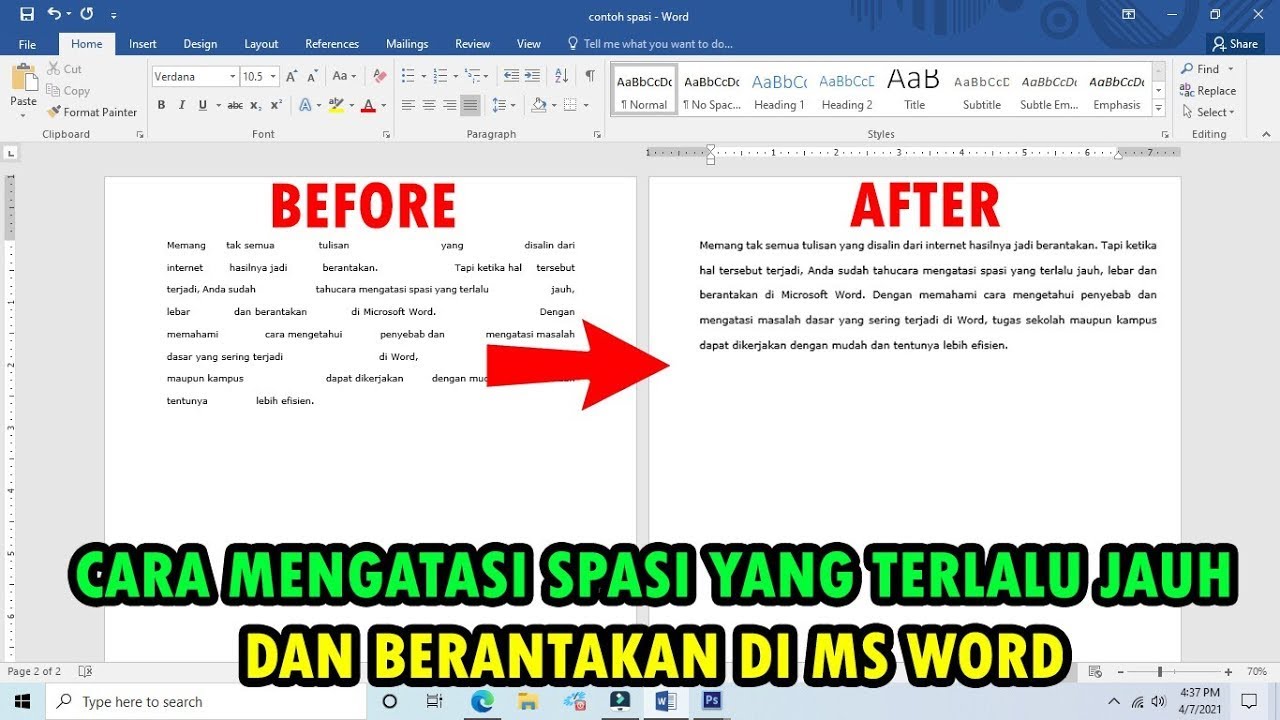Apply superscript formatting
Screen dimensions: 1280x720
click(x=277, y=105)
